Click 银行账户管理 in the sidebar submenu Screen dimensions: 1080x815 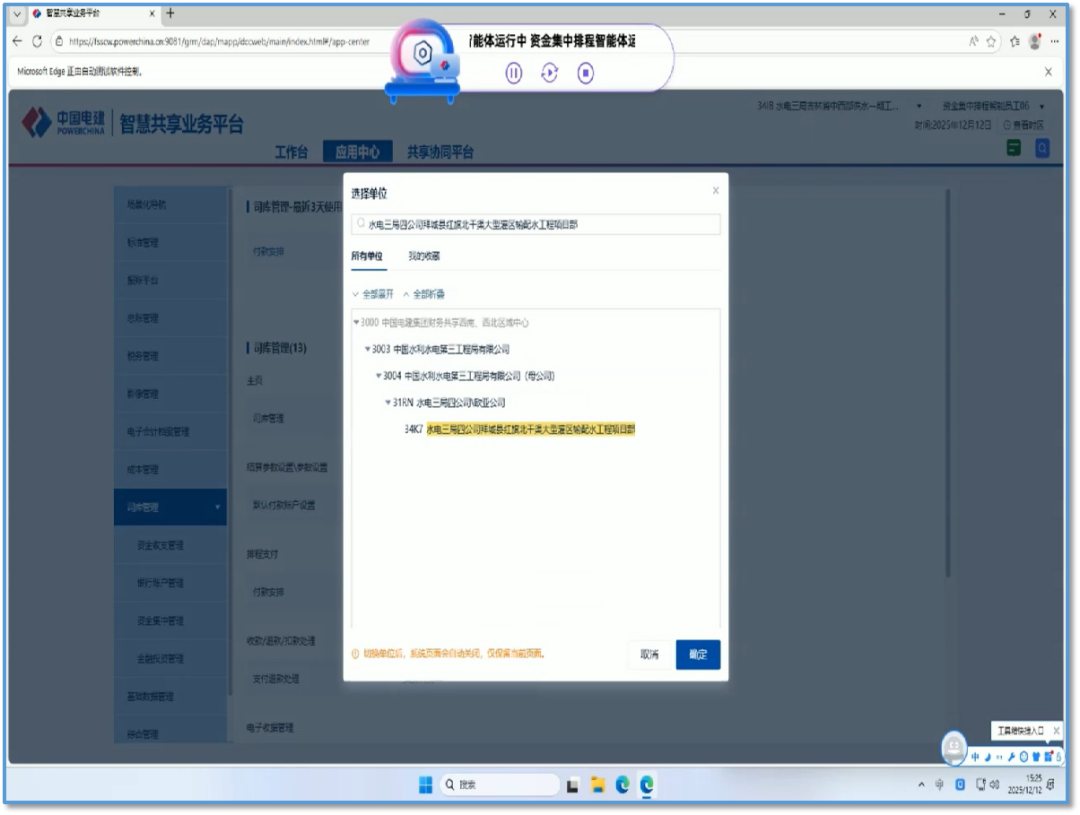[x=160, y=583]
